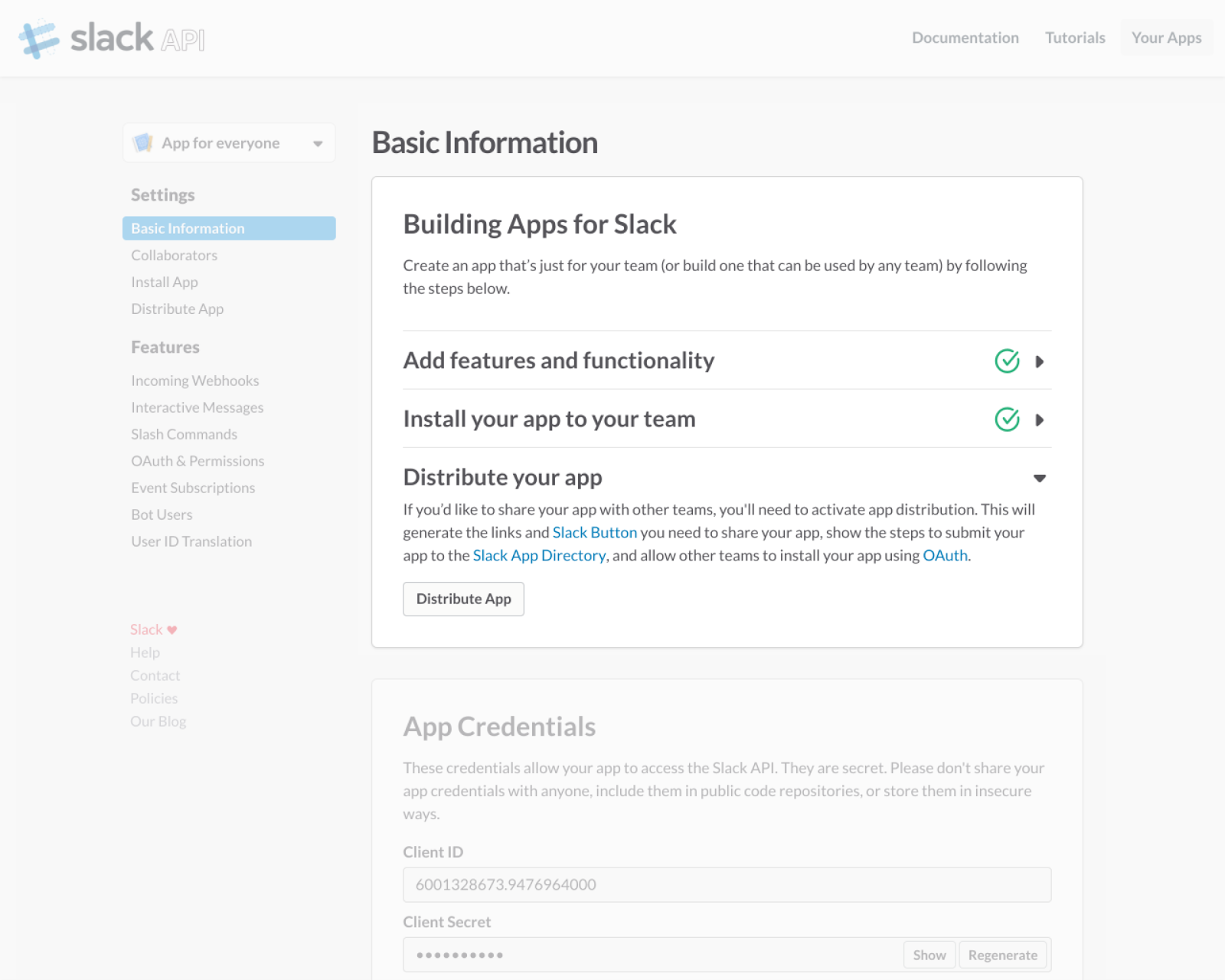Click the Slack API logo icon
Viewport: 1225px width, 980px height.
point(38,38)
